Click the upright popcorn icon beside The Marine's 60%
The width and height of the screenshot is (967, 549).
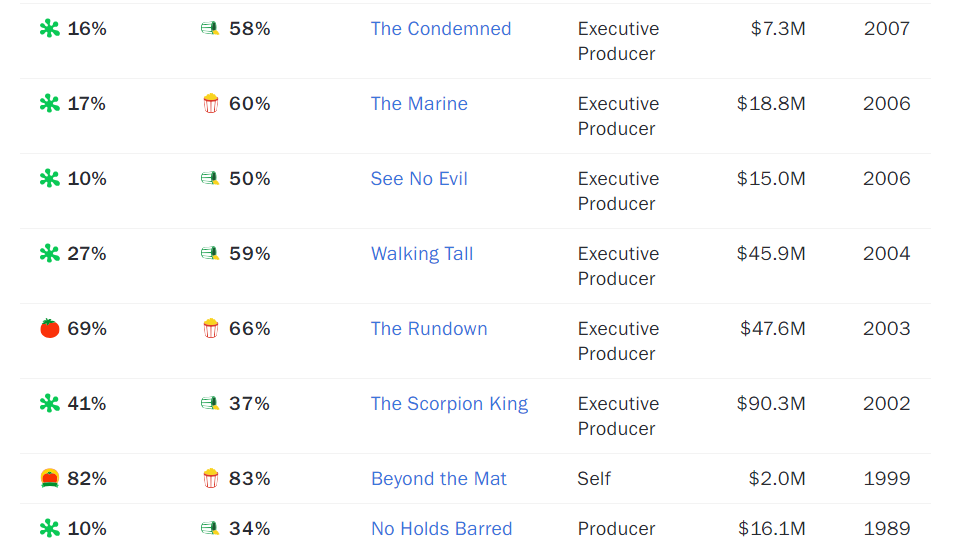tap(211, 103)
